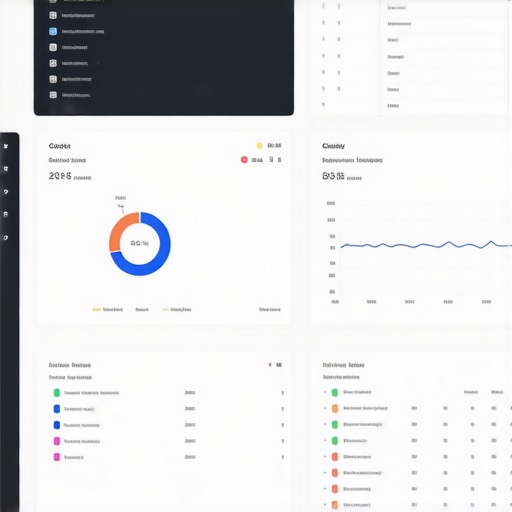Toggle the middle legend entry without a color marker

coord(142,310)
